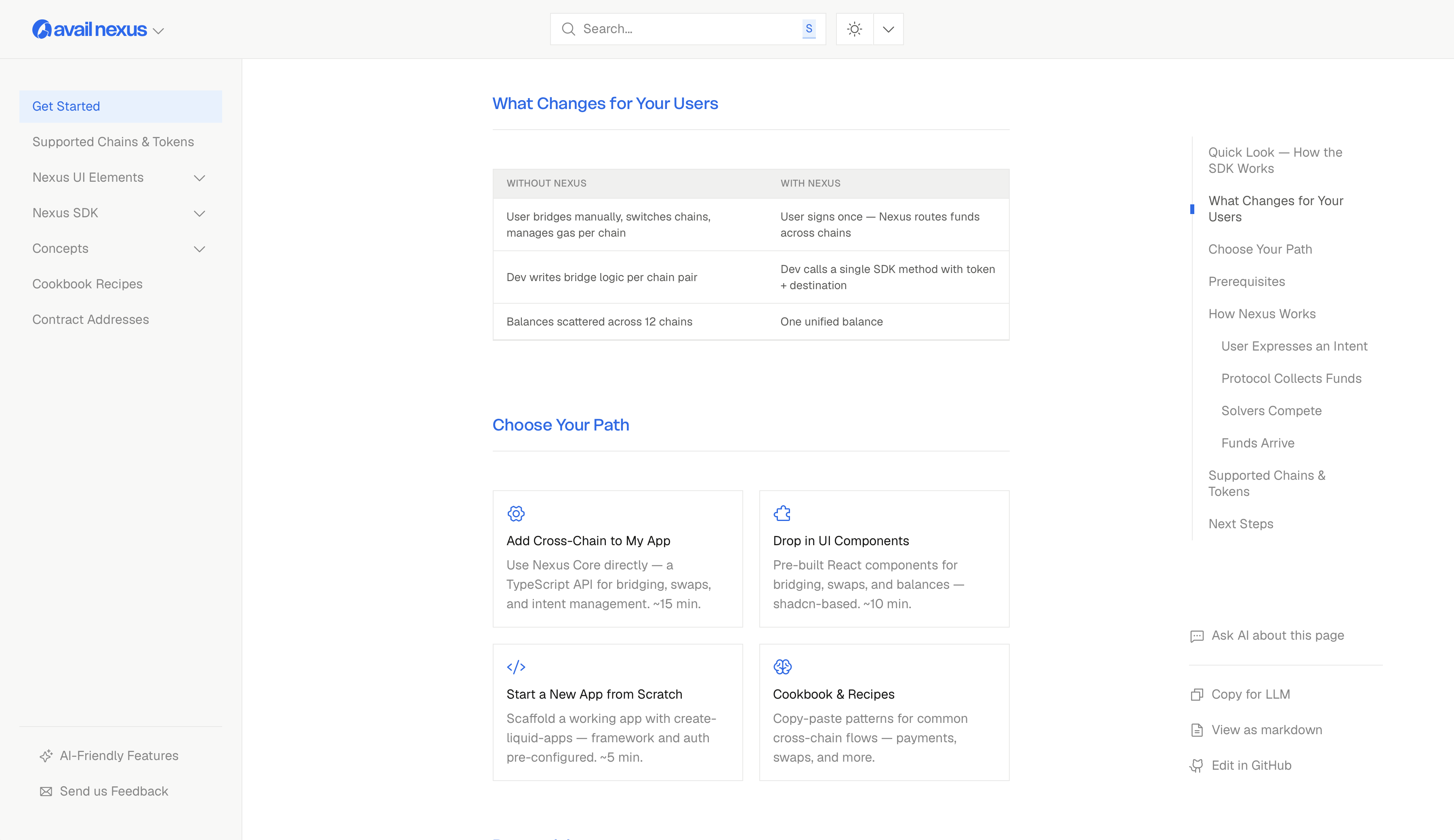Click the cell 'Dev calls a single SDK method'

pyautogui.click(x=887, y=277)
